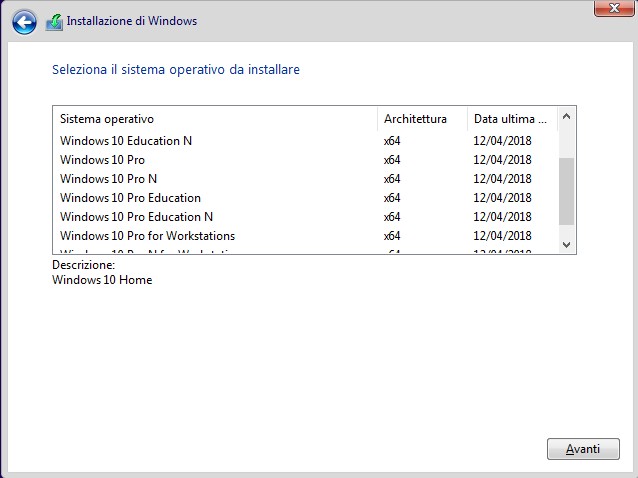Screen dimensions: 638x478
Task: Click the blue back arrow button
Action: [24, 22]
